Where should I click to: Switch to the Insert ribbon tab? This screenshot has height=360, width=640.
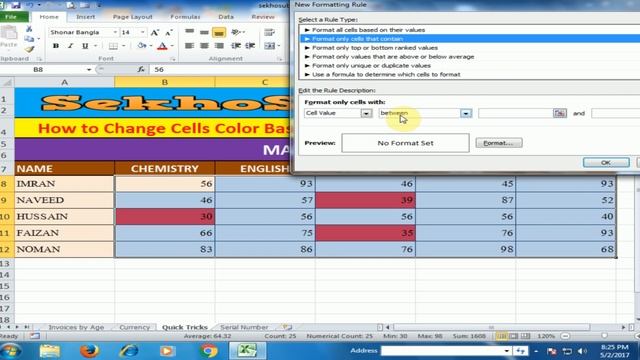coord(85,17)
